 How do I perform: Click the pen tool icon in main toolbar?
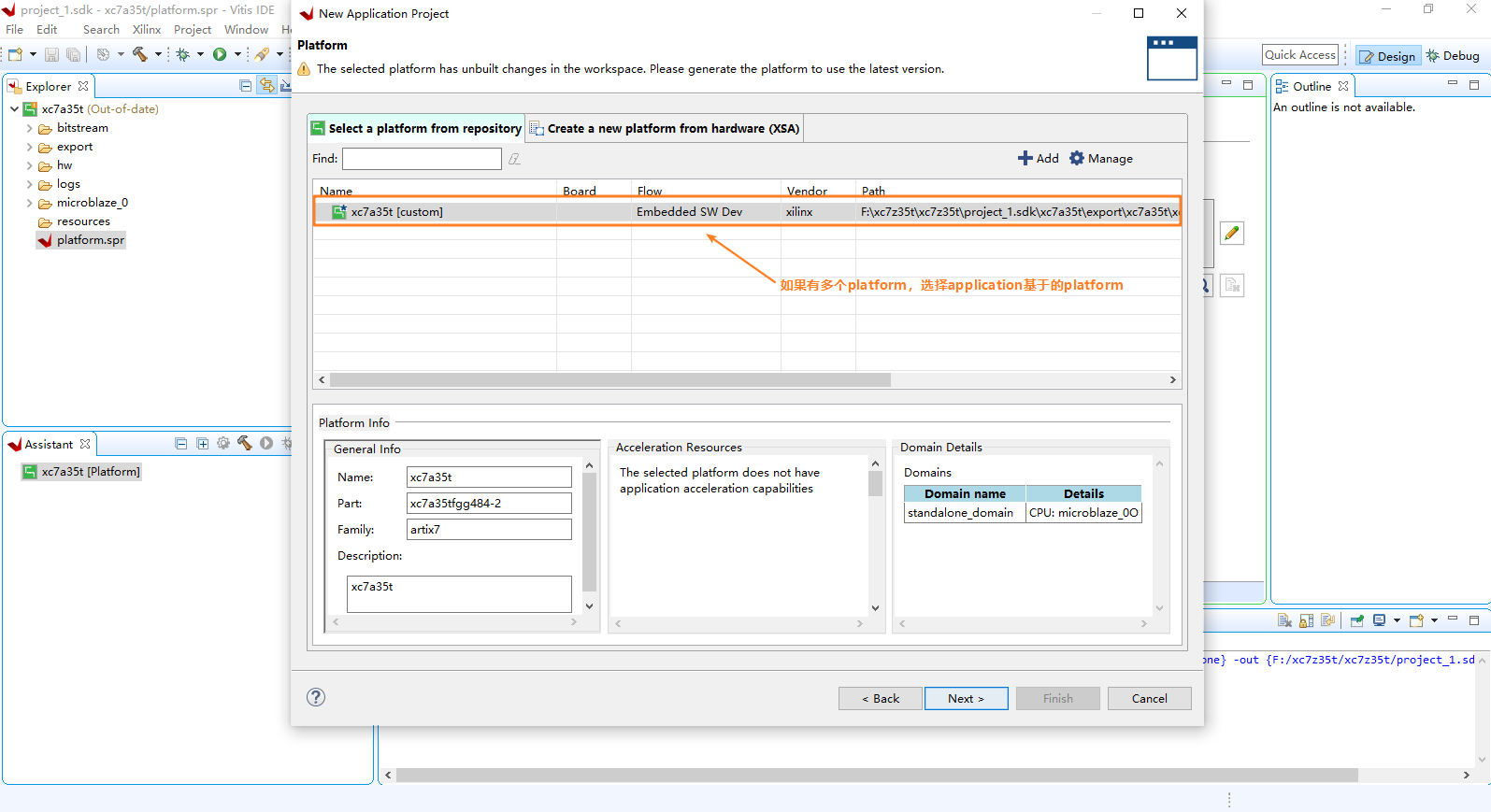(x=262, y=54)
